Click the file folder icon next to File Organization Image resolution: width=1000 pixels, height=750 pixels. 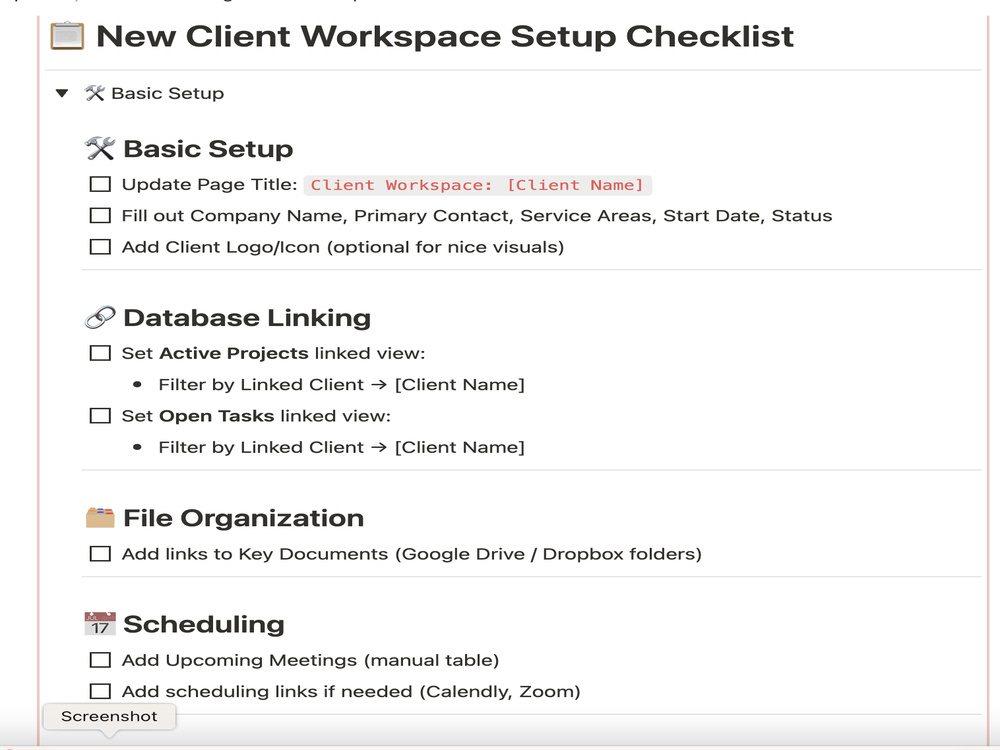[99, 518]
